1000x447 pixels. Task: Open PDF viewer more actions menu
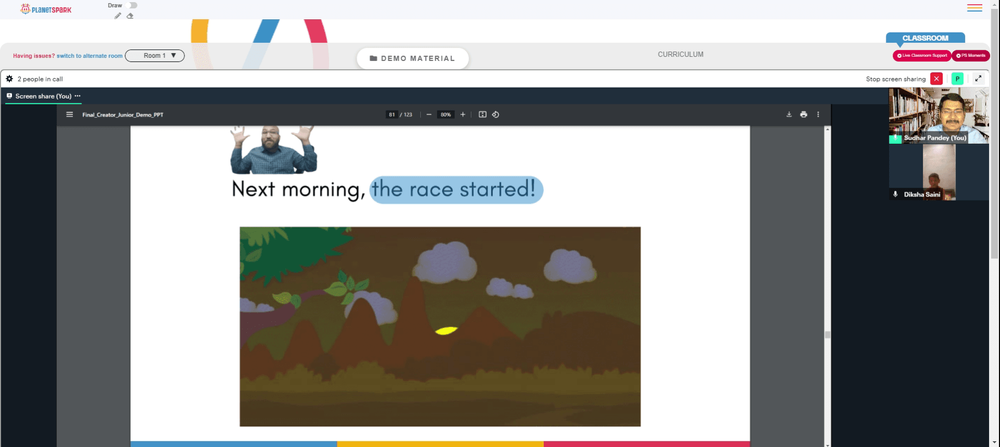(818, 115)
